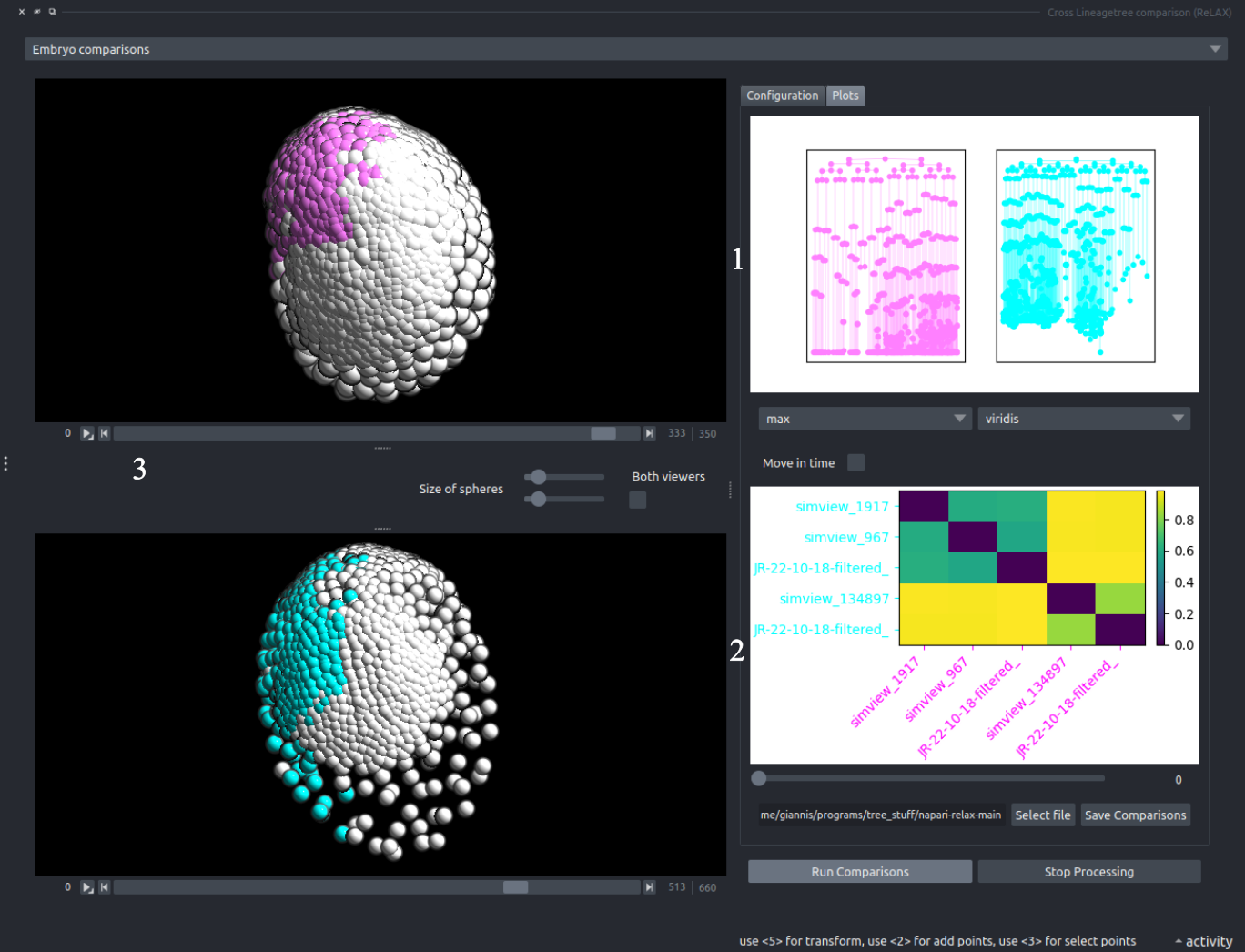Click the Run Comparisons button

[859, 872]
